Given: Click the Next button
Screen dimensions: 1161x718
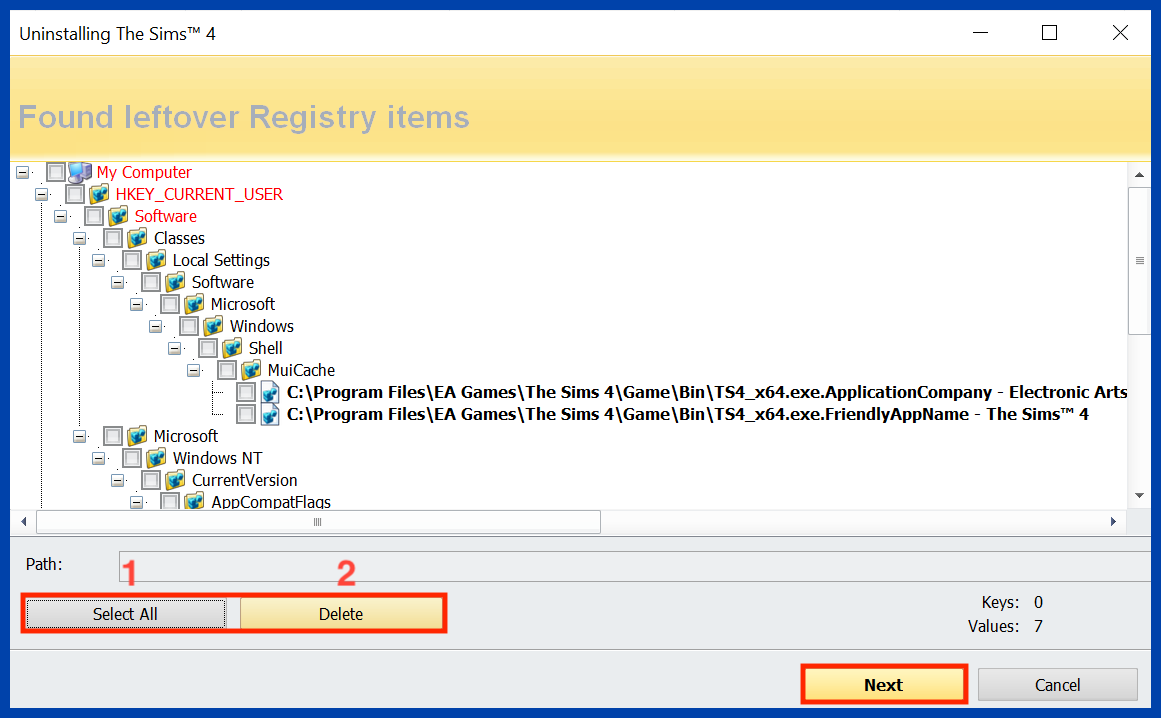Looking at the screenshot, I should pyautogui.click(x=883, y=685).
